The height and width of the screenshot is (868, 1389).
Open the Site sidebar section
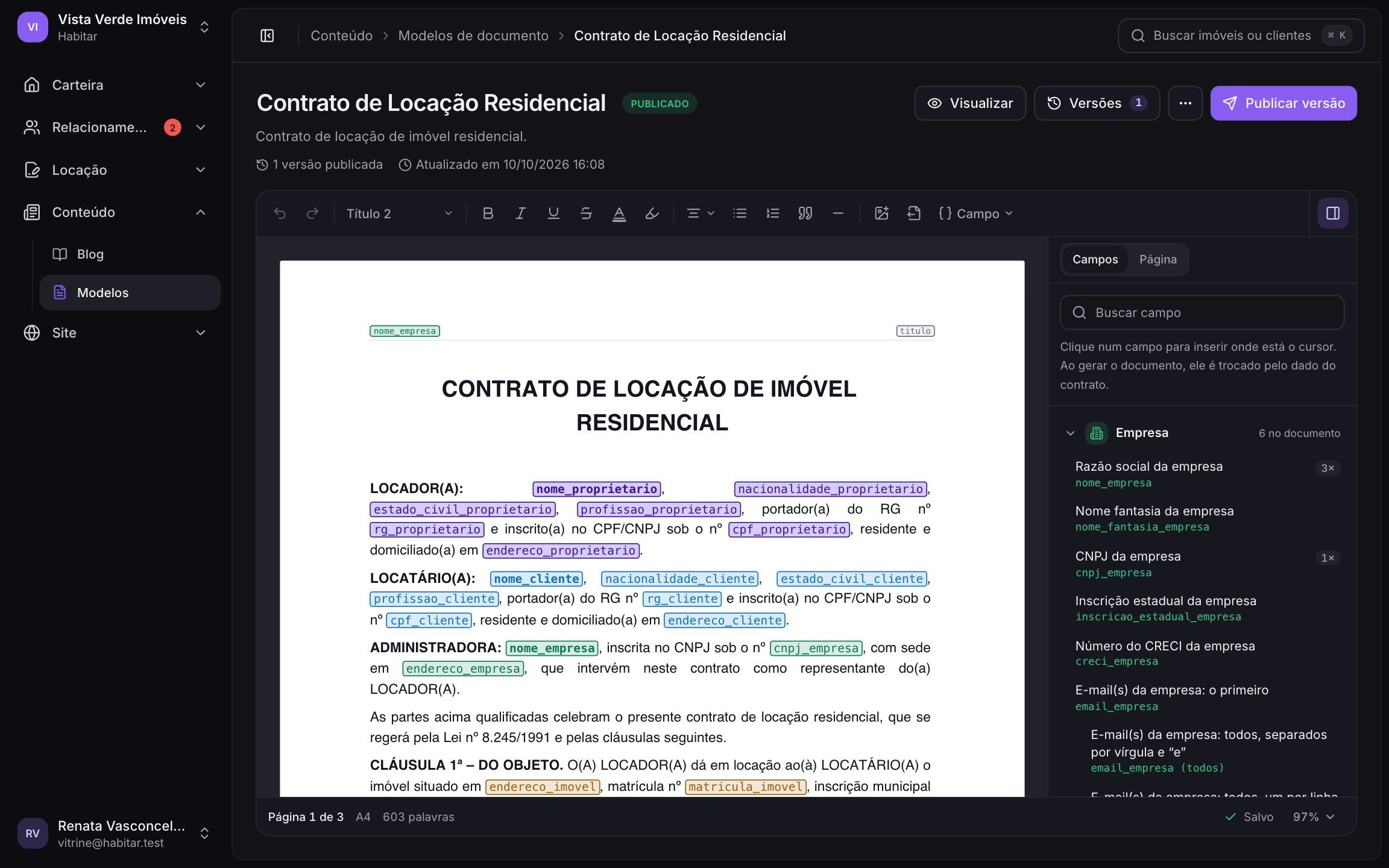point(115,333)
